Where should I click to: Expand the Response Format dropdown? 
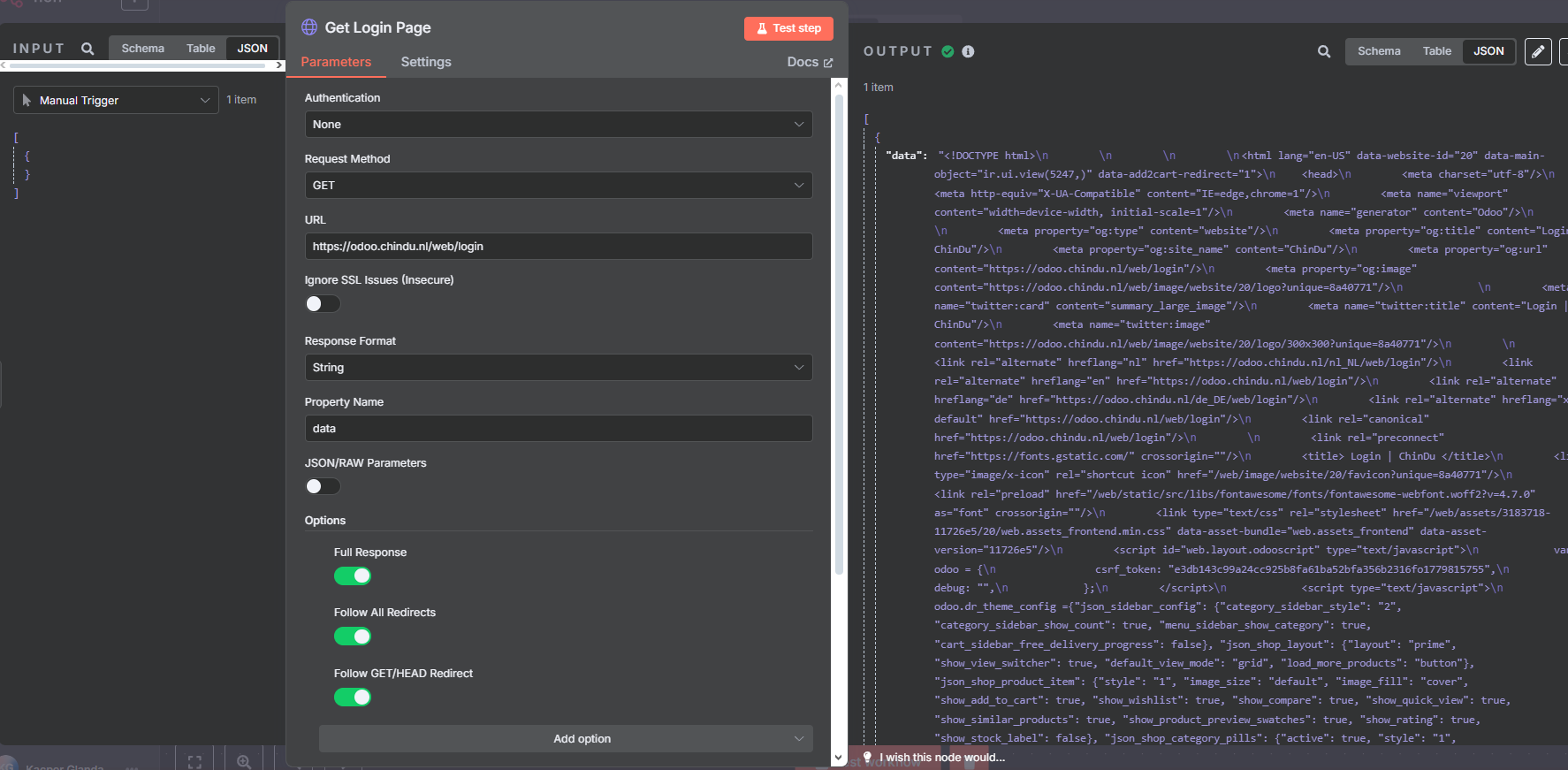pyautogui.click(x=558, y=368)
